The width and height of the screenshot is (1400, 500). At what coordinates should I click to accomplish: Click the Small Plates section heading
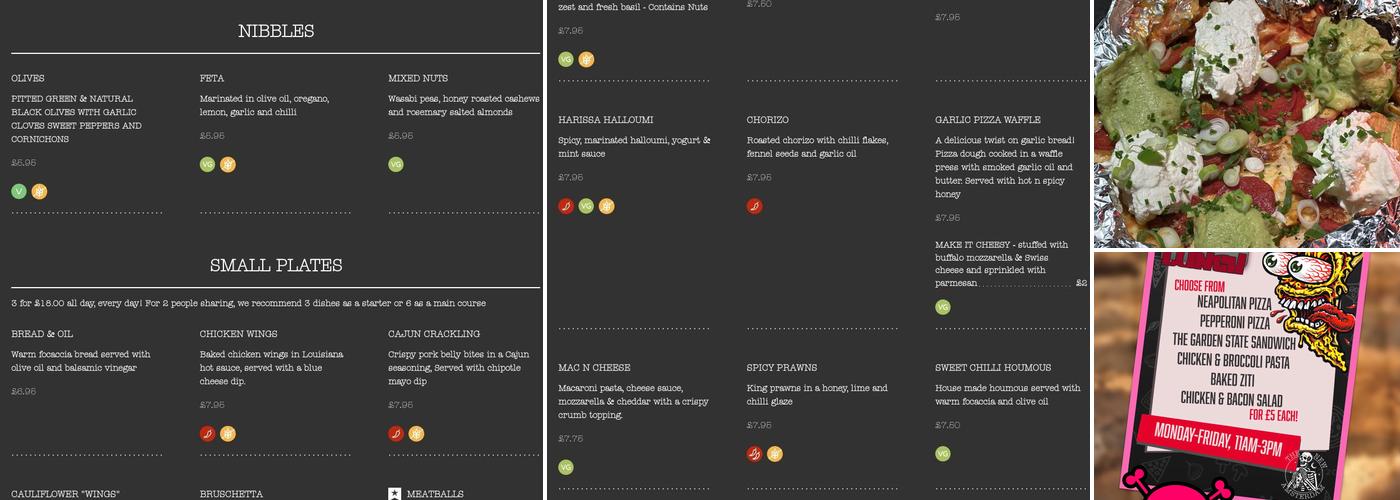tap(276, 265)
